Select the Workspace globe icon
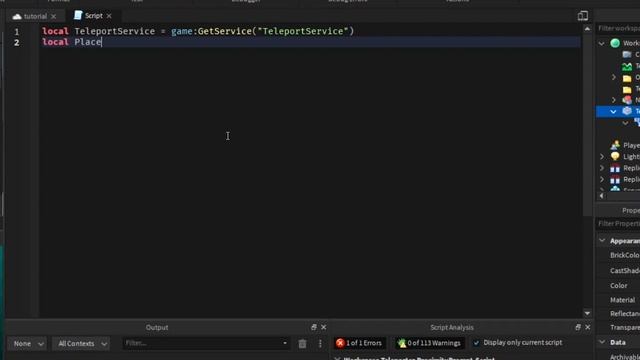The height and width of the screenshot is (360, 640). click(615, 43)
